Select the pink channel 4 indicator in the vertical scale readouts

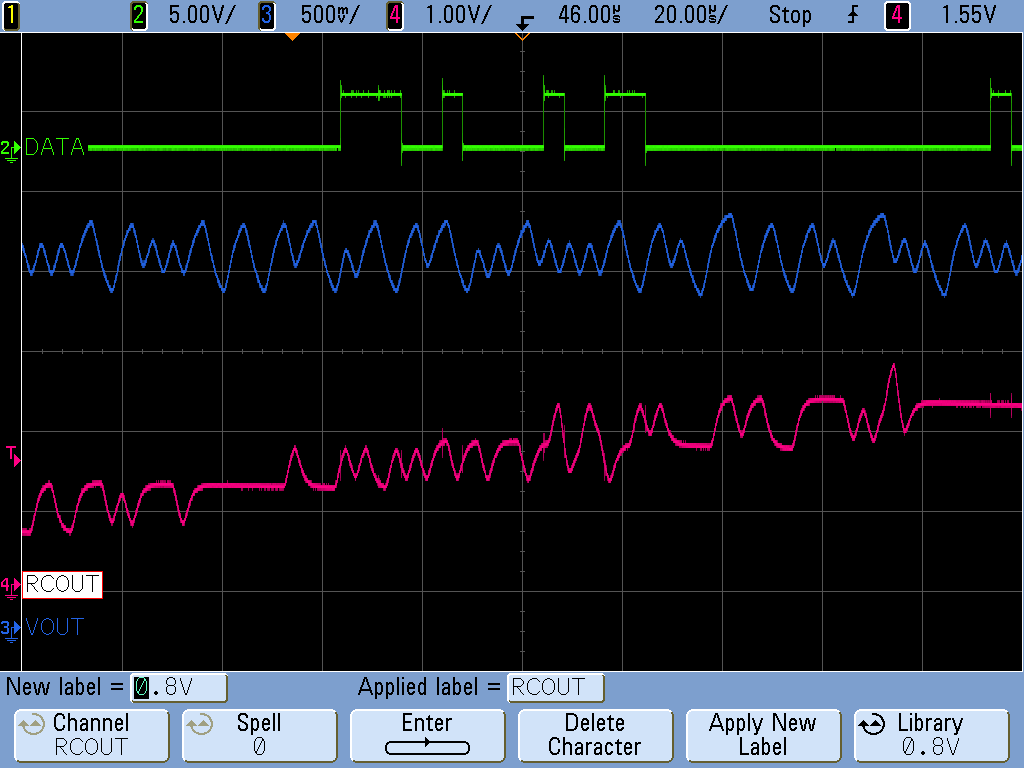(394, 15)
